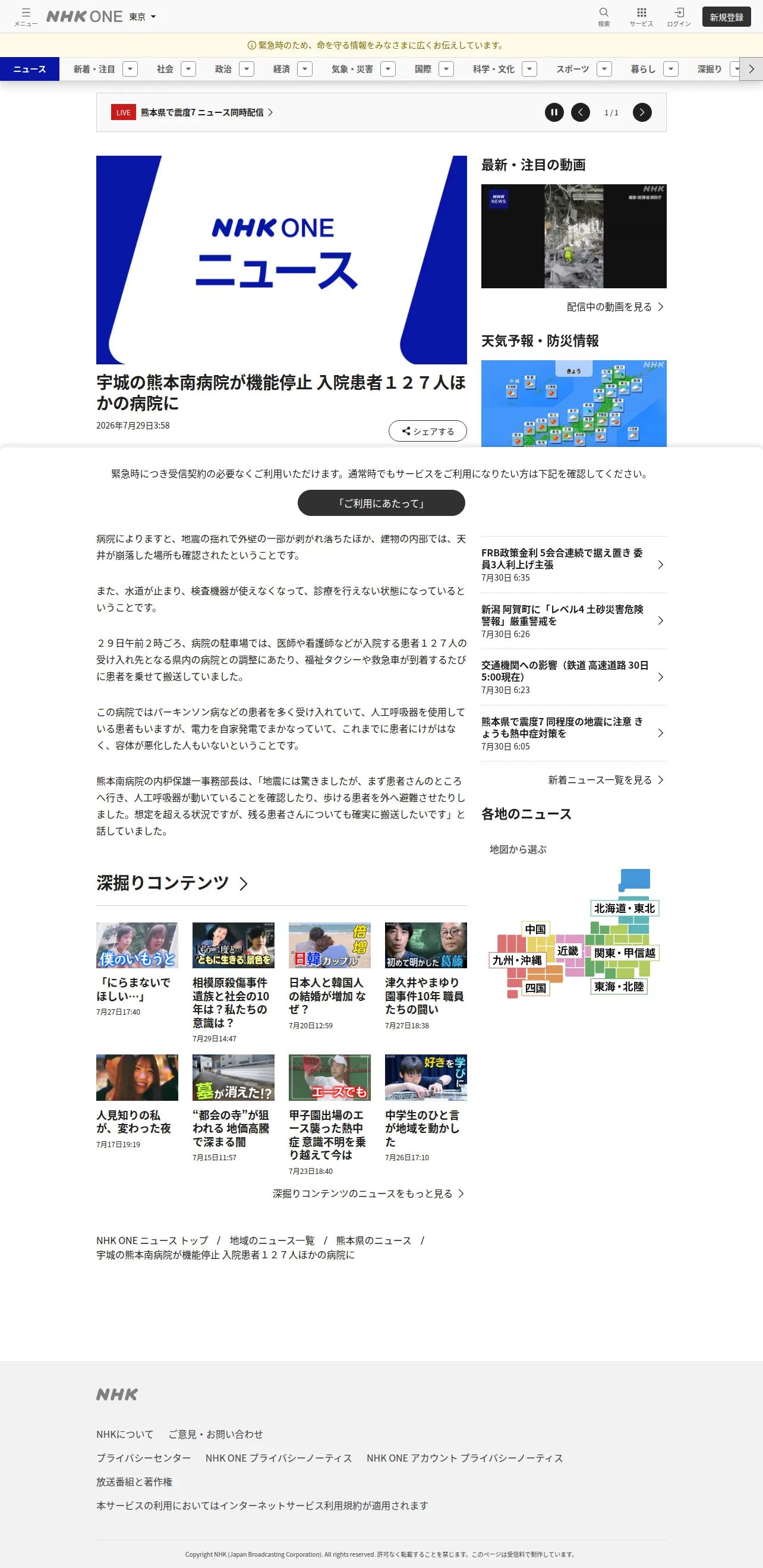763x1568 pixels.
Task: Select 北海道・東北 on the region map
Action: coord(625,908)
